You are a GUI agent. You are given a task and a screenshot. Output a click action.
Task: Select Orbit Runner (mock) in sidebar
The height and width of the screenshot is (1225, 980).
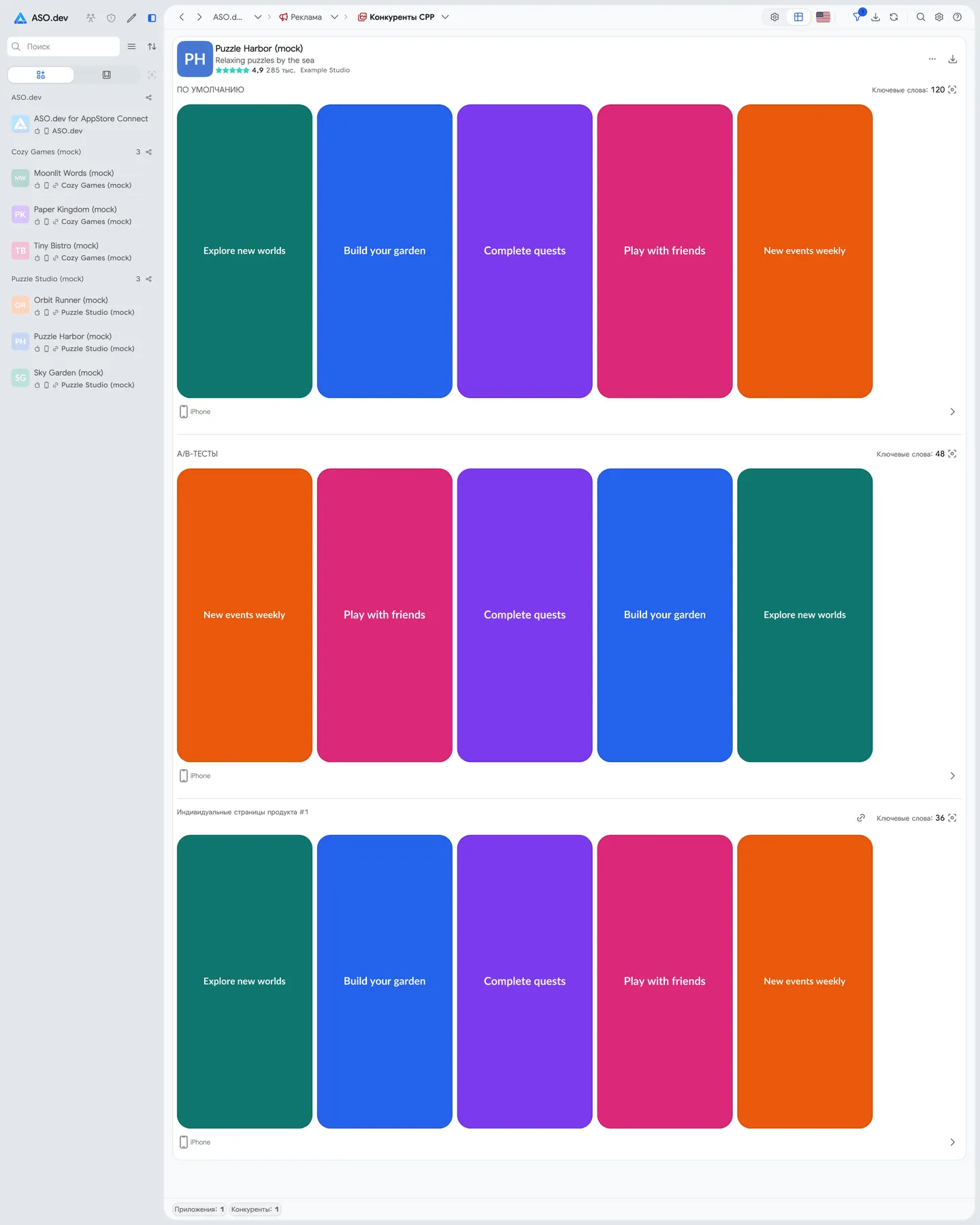(x=82, y=306)
